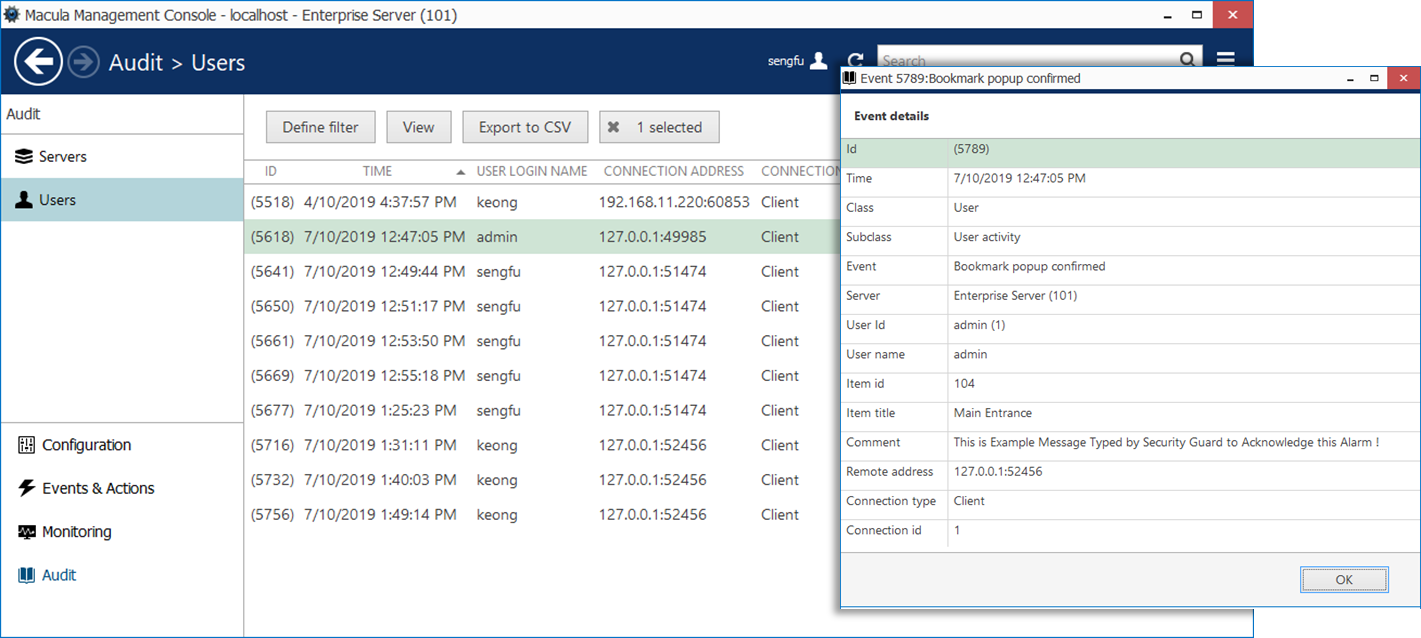Screen dimensions: 1421x638
Task: Sort by CONNECTION ADDRESS column header
Action: point(674,171)
